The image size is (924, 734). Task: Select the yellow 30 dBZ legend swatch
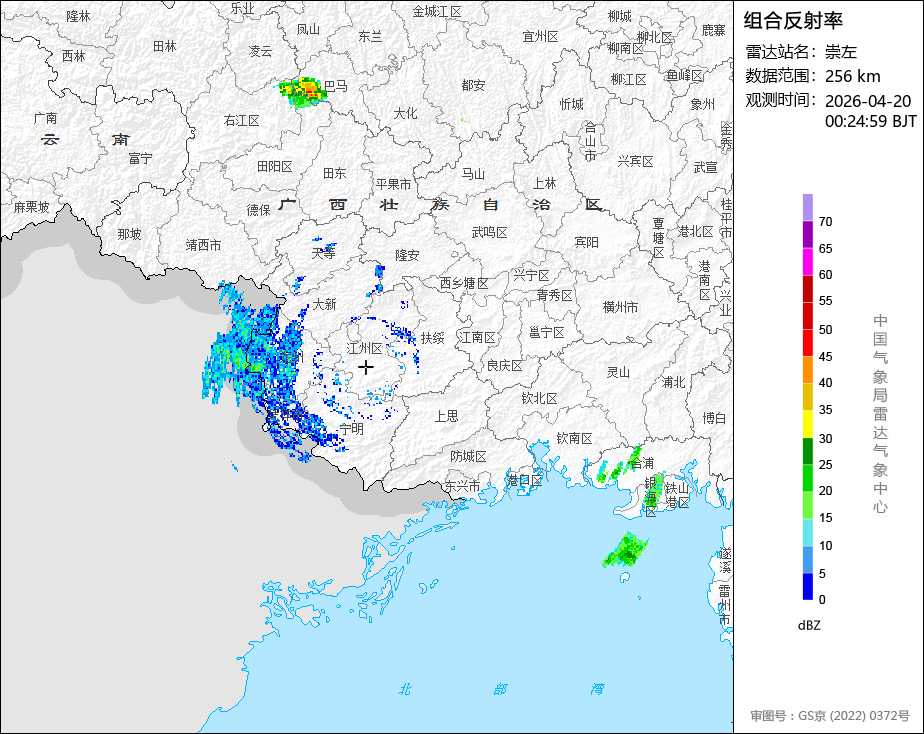(807, 424)
